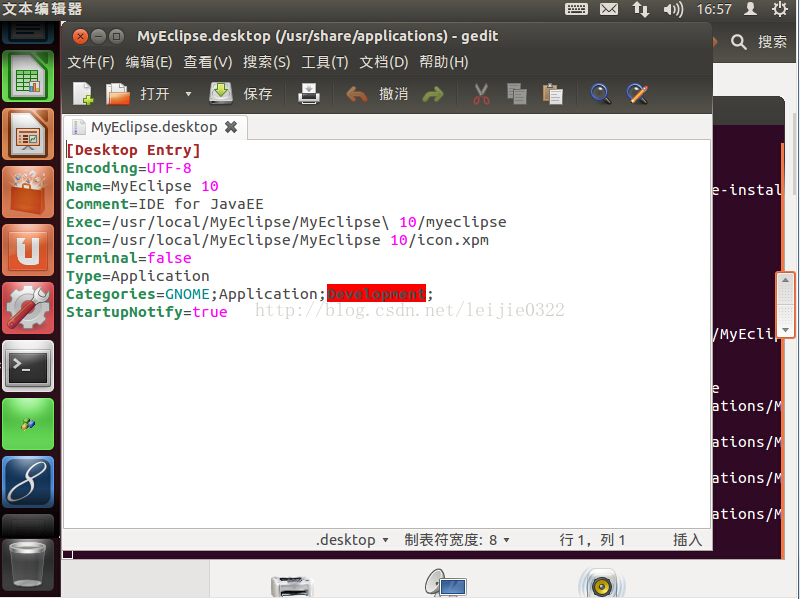The width and height of the screenshot is (800, 599).
Task: Click the keyboard input indicator
Action: pyautogui.click(x=576, y=9)
